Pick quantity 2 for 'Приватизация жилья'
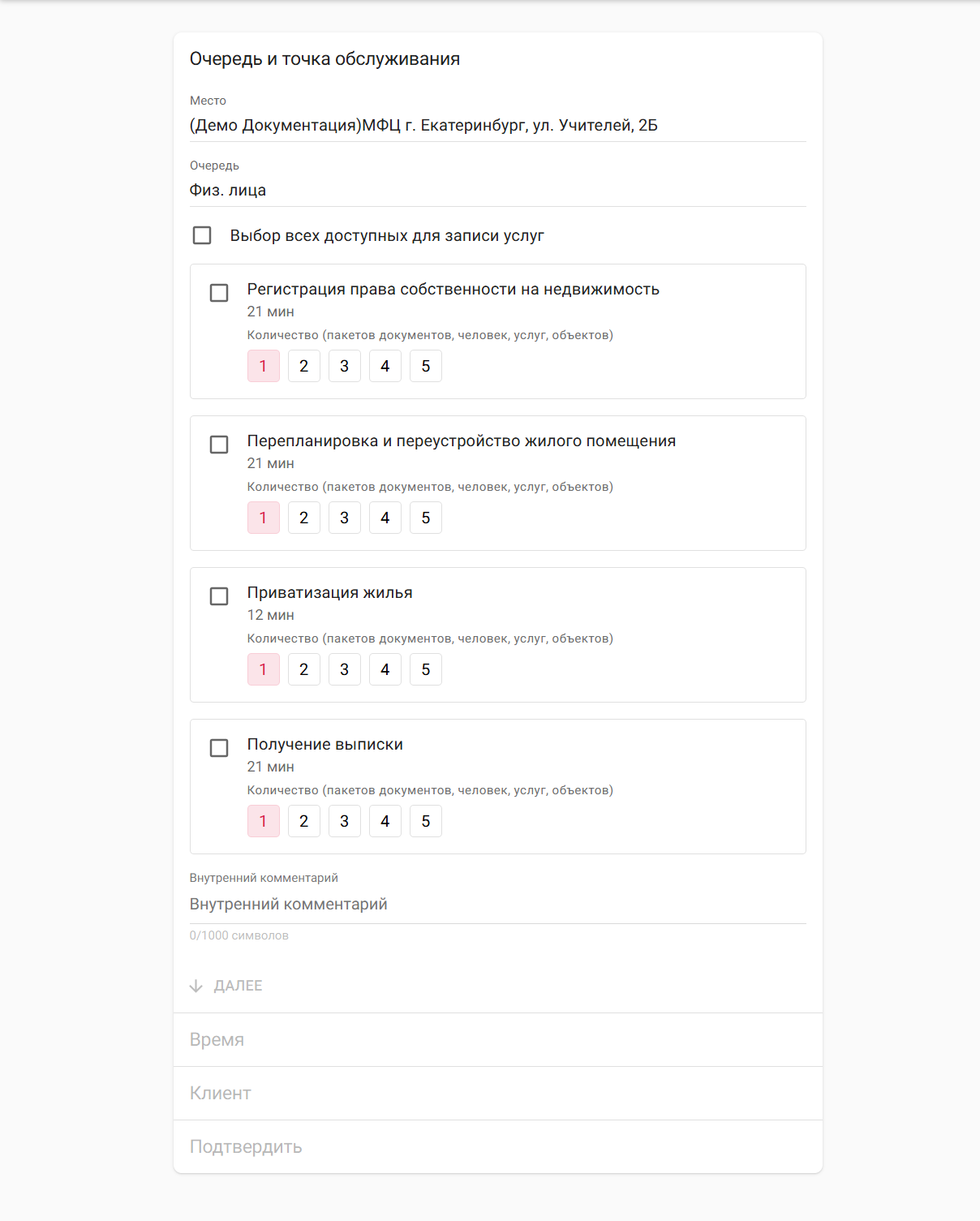 pyautogui.click(x=304, y=669)
